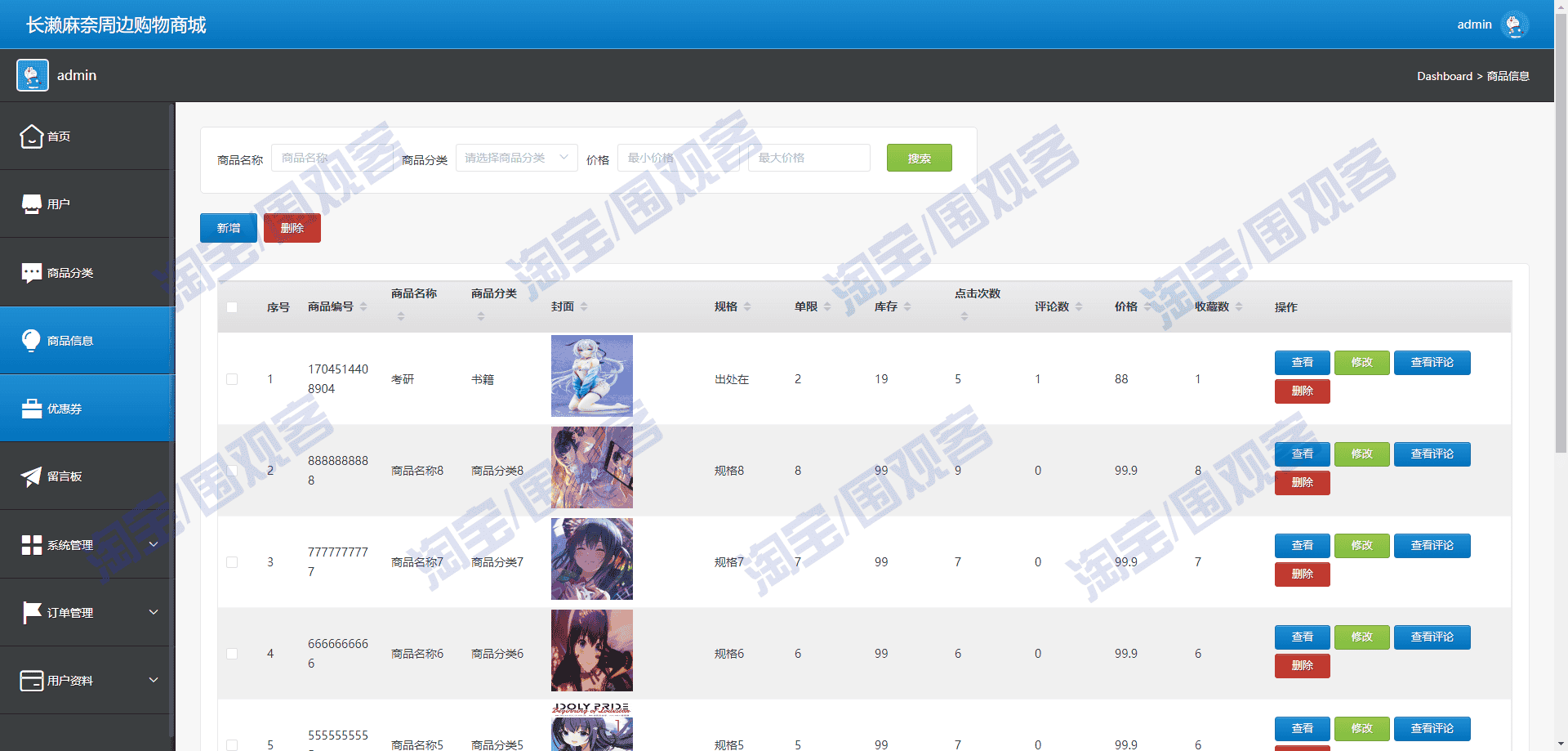1568x751 pixels.
Task: Select the 商品信息 menu item
Action: click(x=85, y=341)
